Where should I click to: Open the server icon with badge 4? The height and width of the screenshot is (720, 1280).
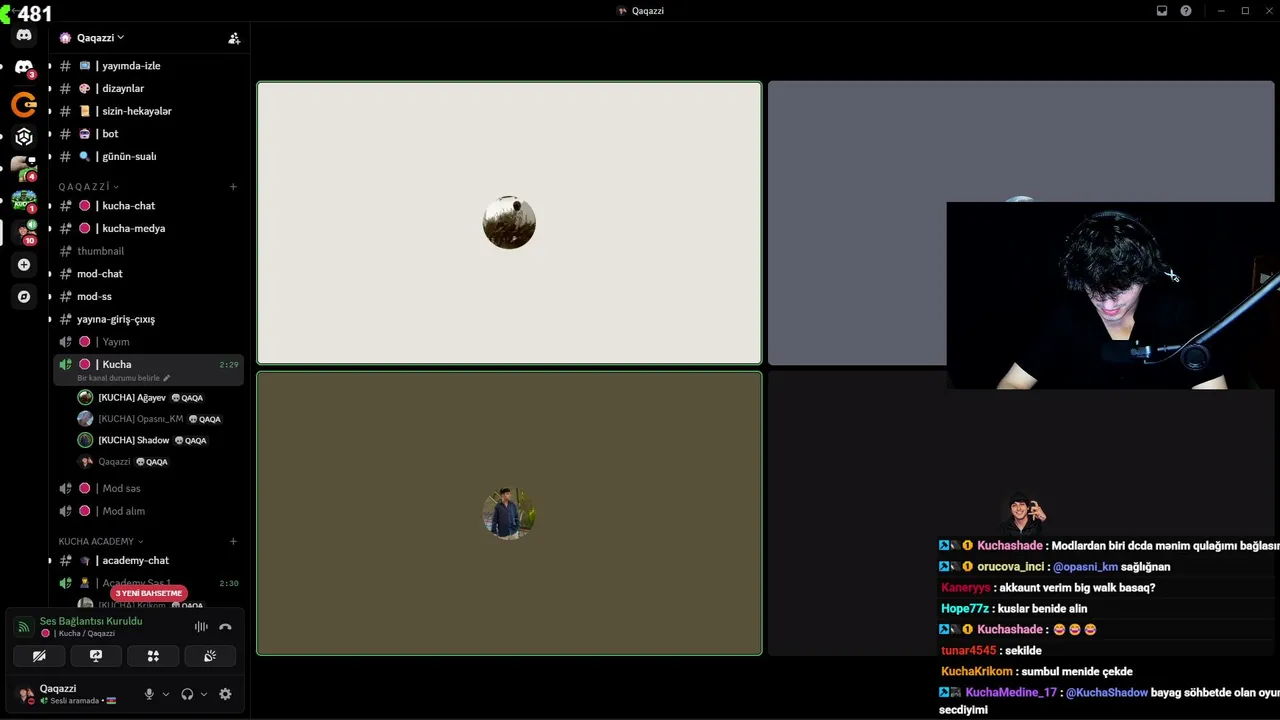click(24, 169)
